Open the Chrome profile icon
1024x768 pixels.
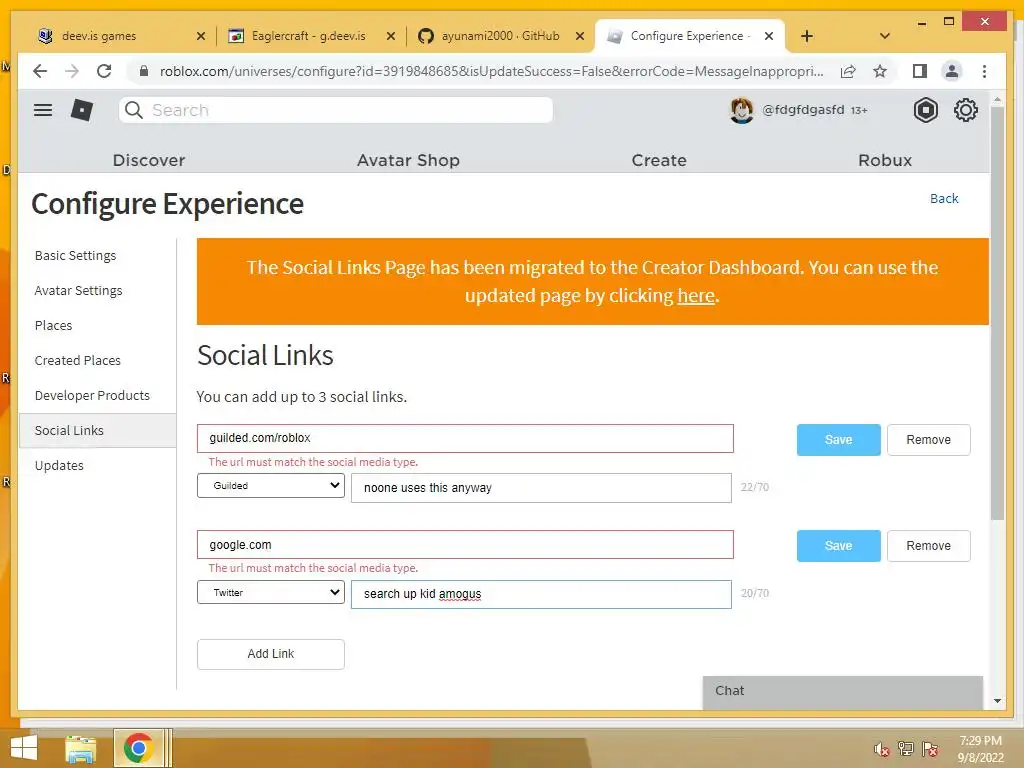pyautogui.click(x=952, y=71)
